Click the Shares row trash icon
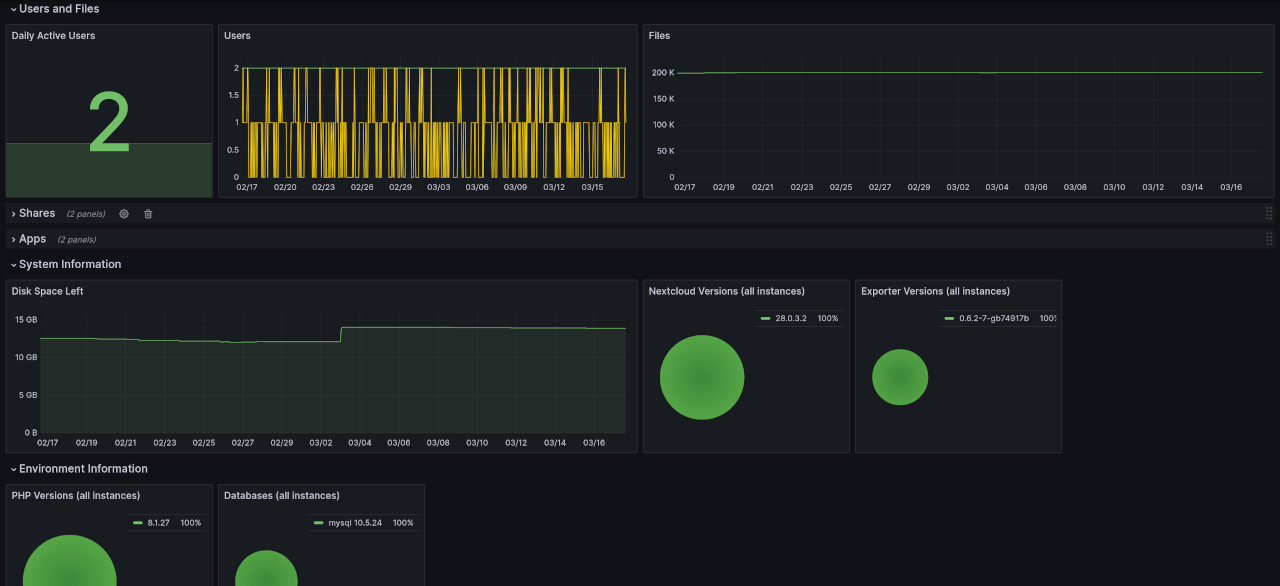This screenshot has width=1280, height=586. (x=148, y=214)
